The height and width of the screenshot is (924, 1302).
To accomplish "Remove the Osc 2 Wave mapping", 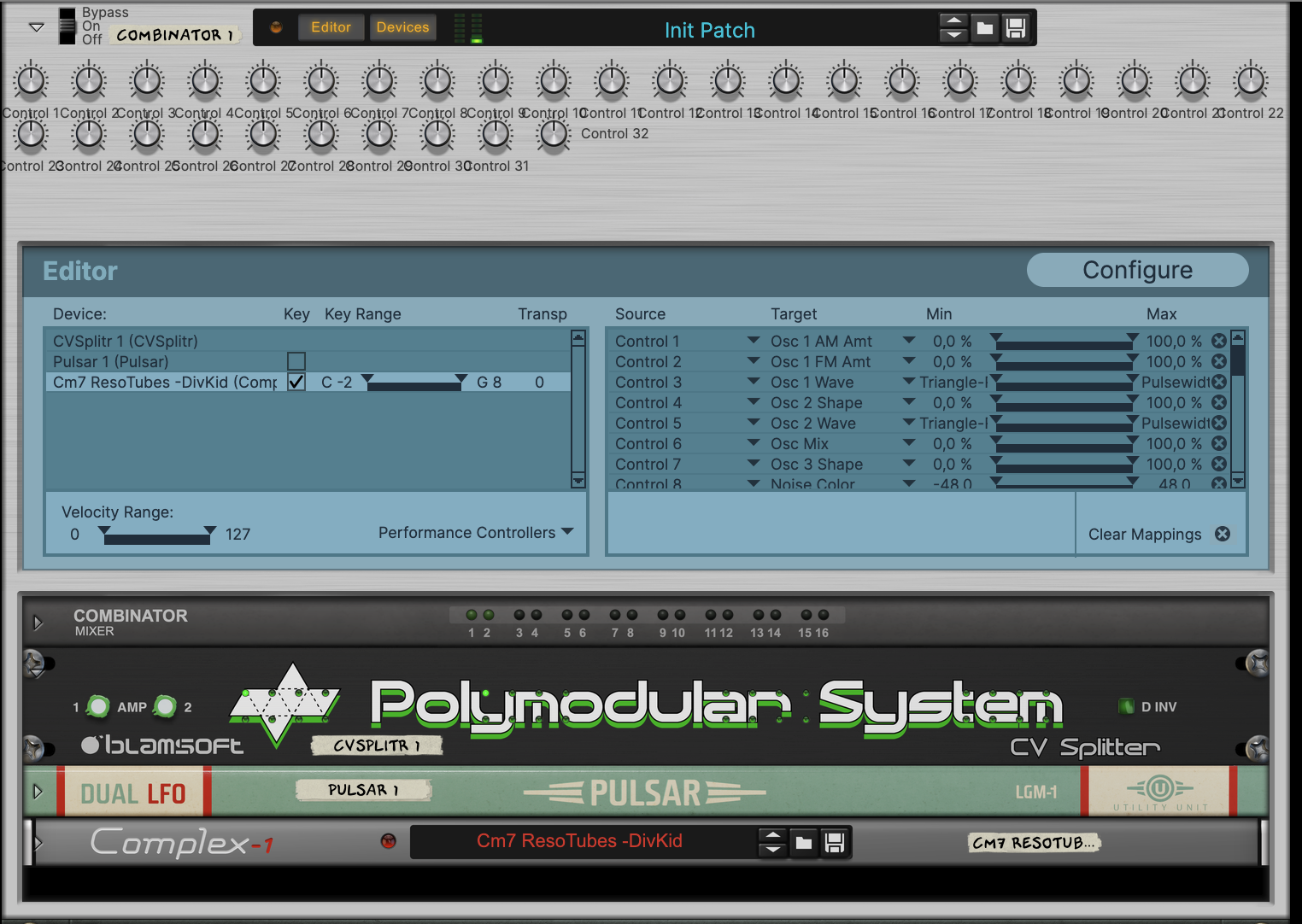I will coord(1219,423).
